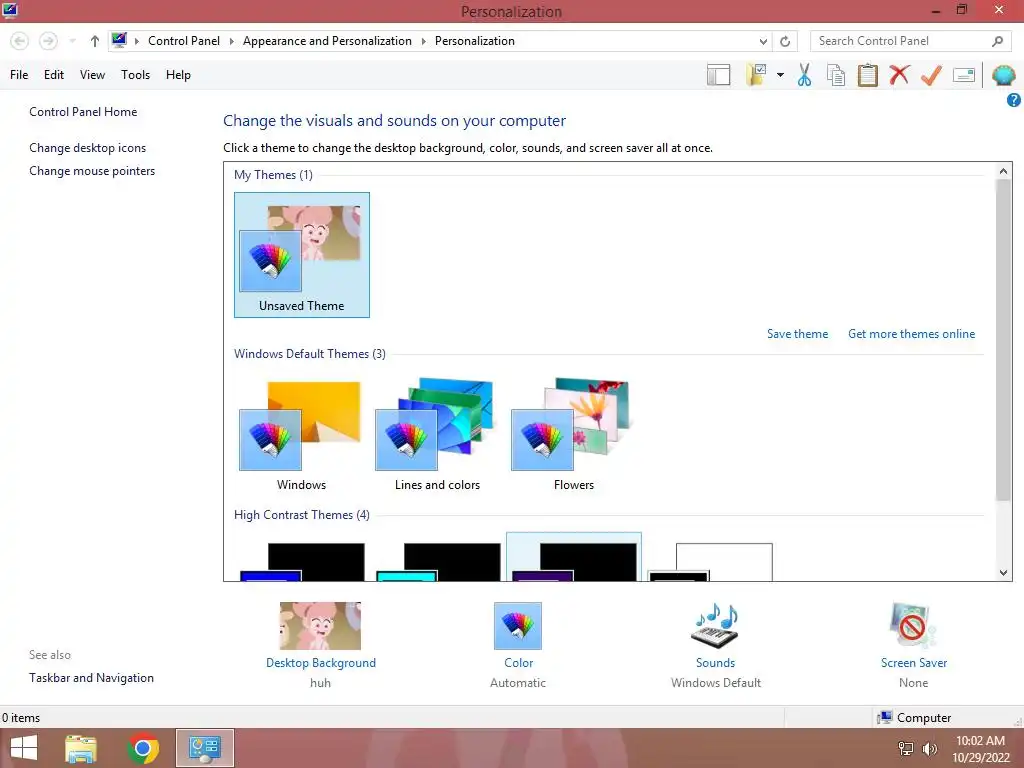
Task: Click the volume speaker tray icon
Action: [929, 748]
